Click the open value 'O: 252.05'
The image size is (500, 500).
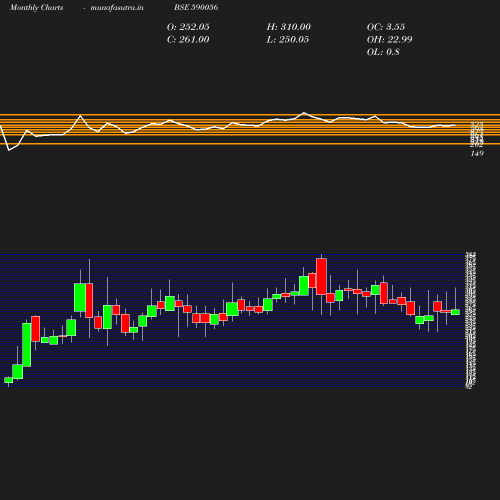[188, 27]
